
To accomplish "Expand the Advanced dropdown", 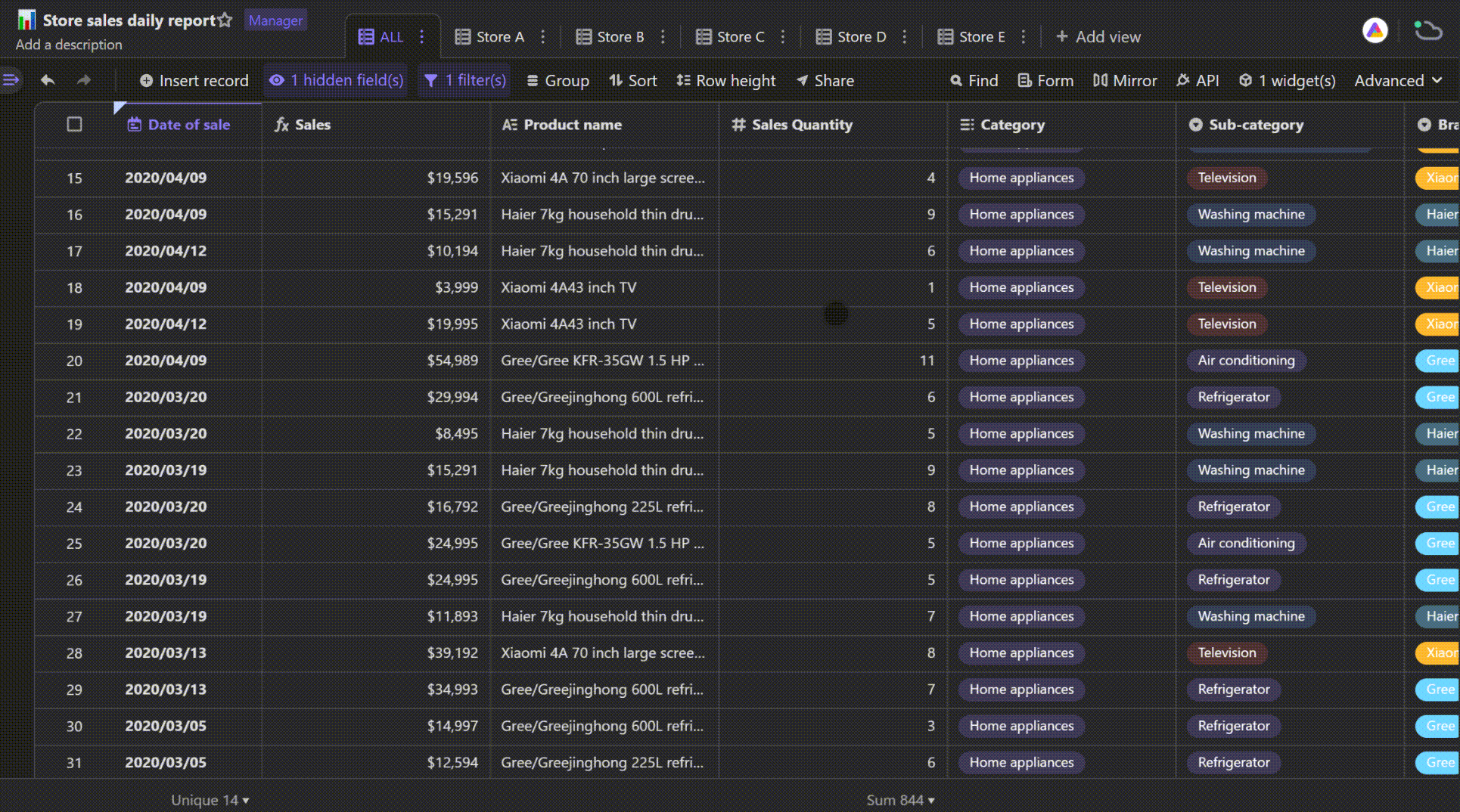I will tap(1398, 80).
